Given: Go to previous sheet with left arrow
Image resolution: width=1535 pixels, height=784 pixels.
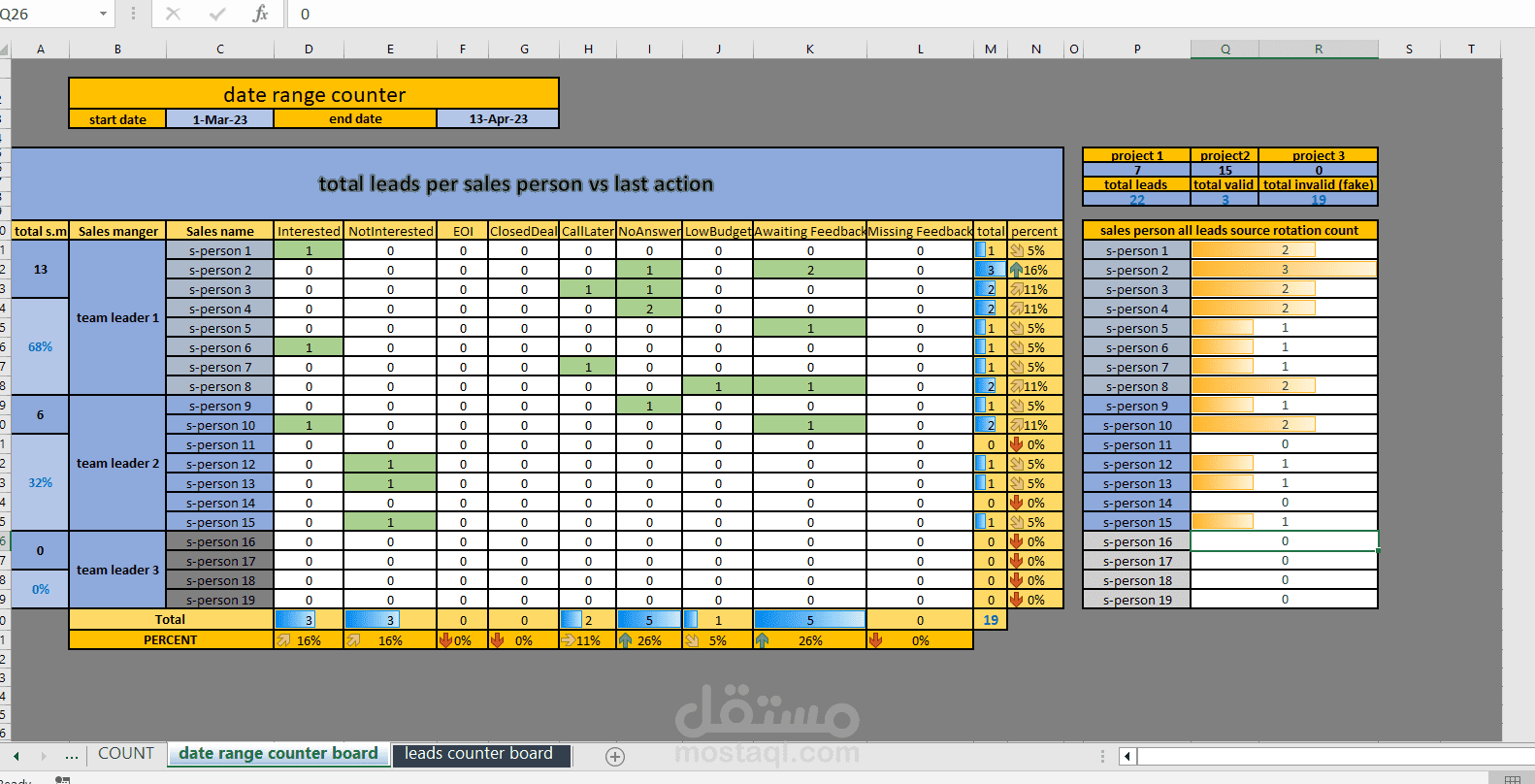Looking at the screenshot, I should (16, 755).
